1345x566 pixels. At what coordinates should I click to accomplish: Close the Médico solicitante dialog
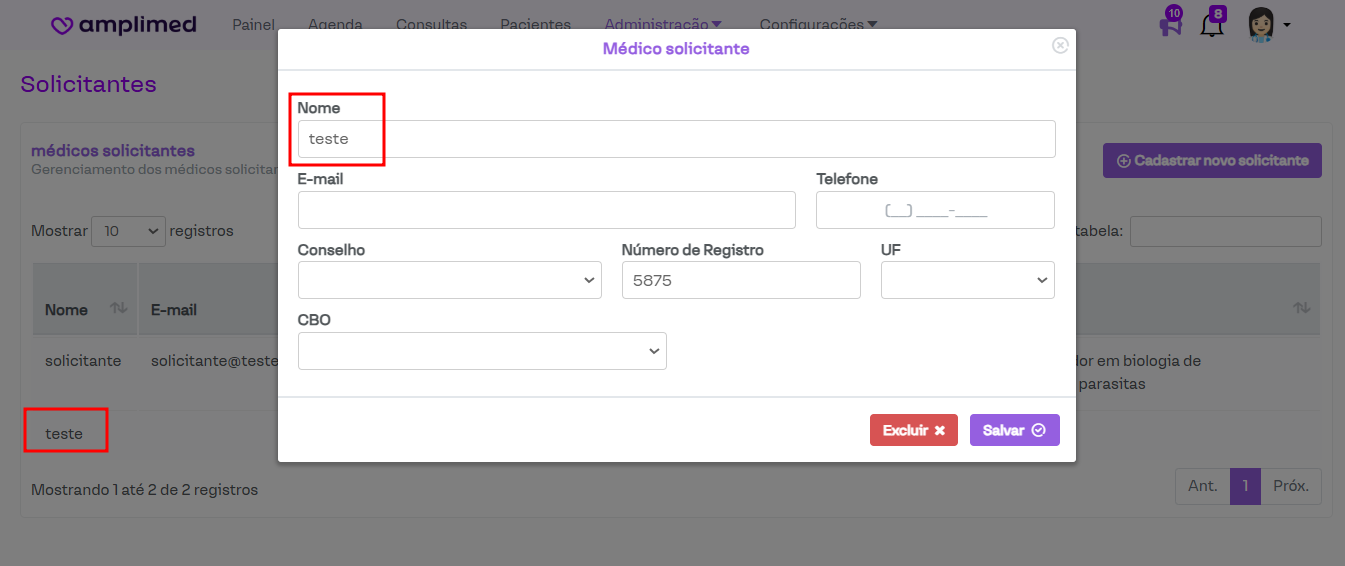[x=1060, y=46]
